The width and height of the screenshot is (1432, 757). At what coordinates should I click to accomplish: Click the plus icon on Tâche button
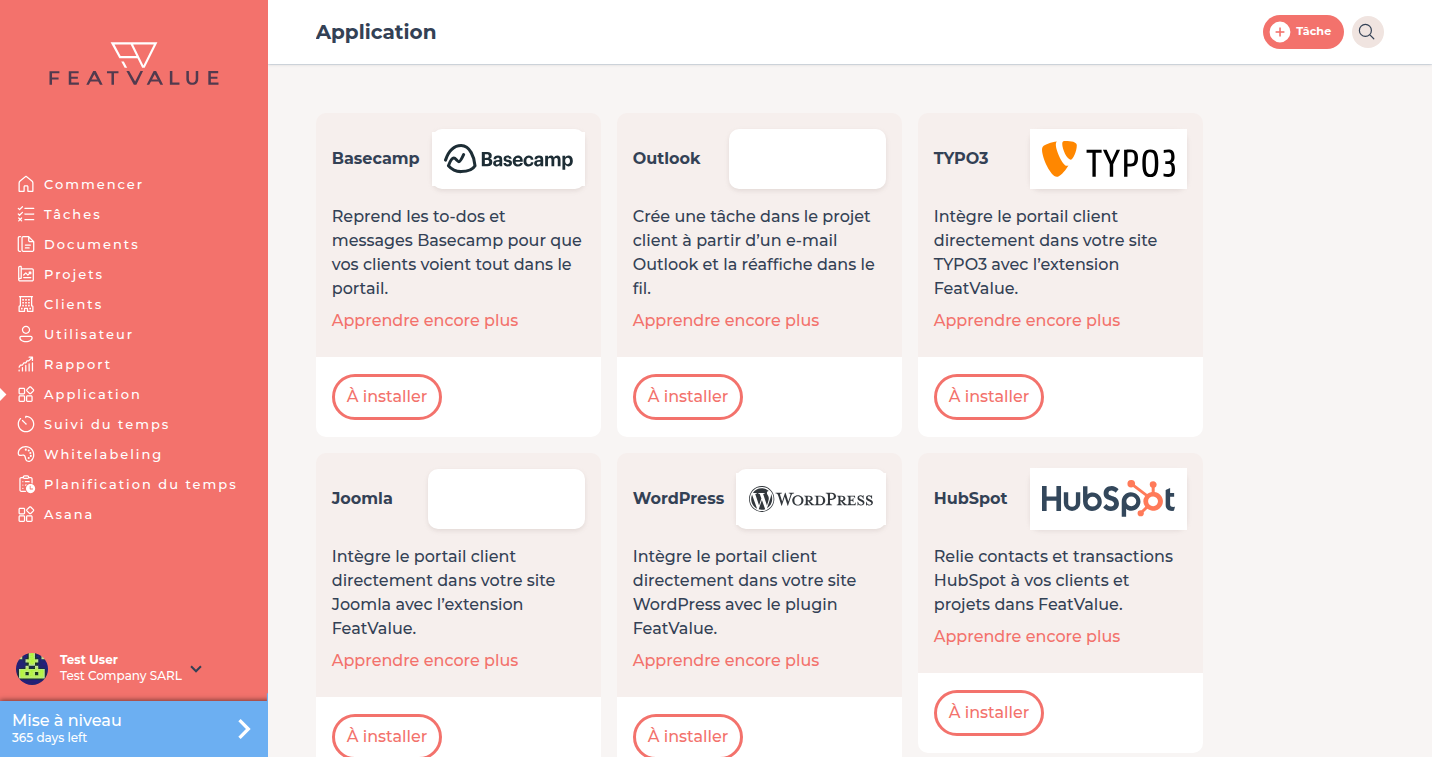(x=1280, y=32)
